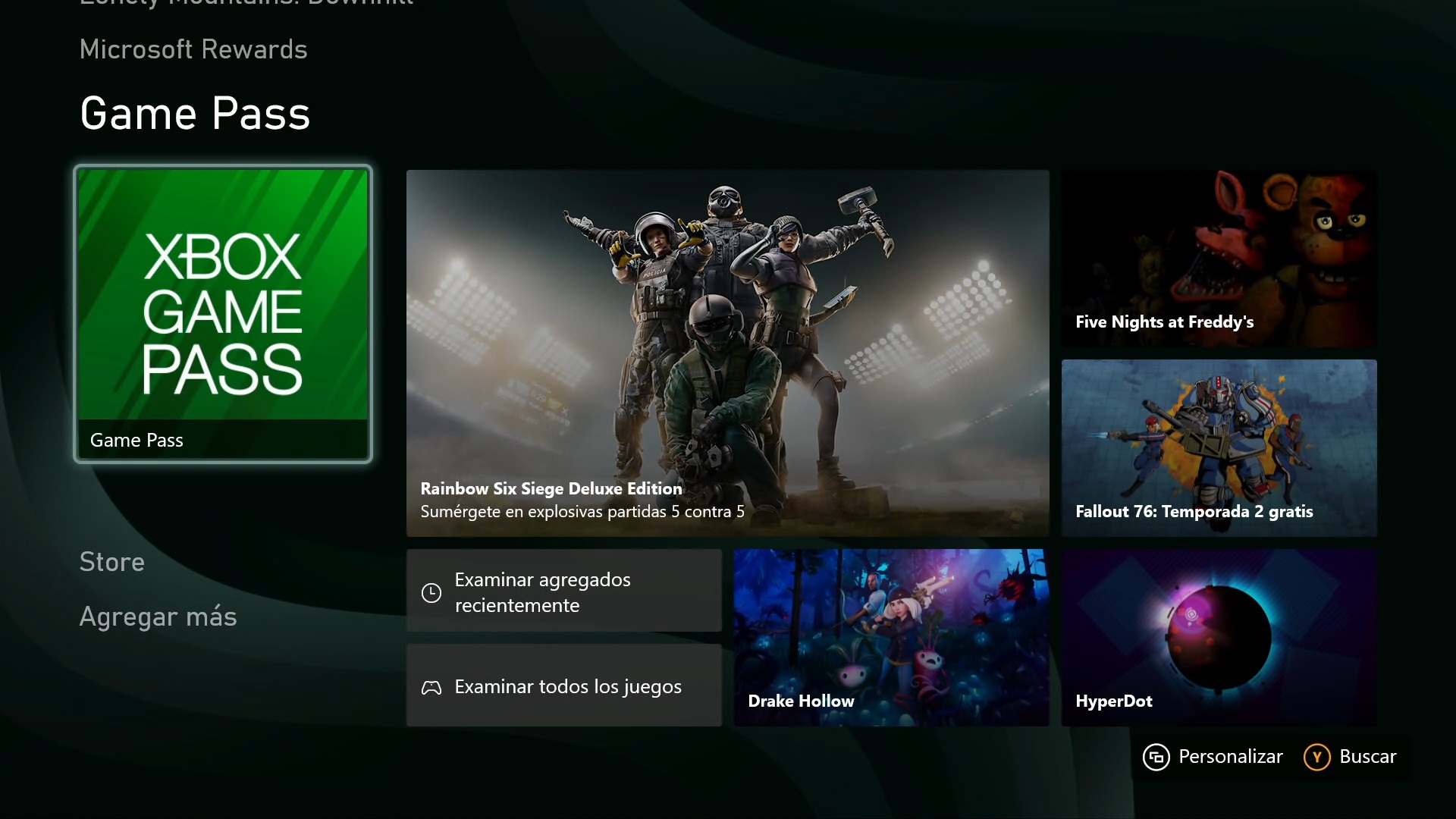Select the HyperDot game tile
Image resolution: width=1456 pixels, height=819 pixels.
point(1219,637)
